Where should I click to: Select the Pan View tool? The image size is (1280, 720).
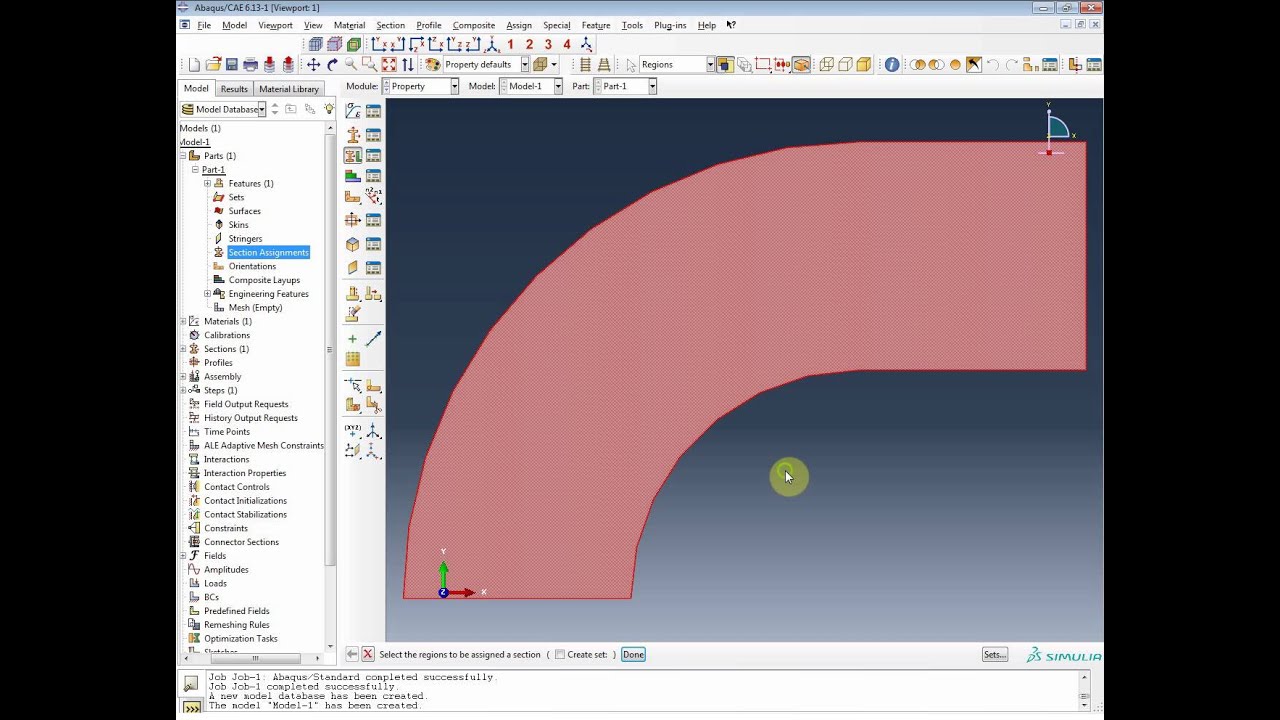tap(313, 65)
